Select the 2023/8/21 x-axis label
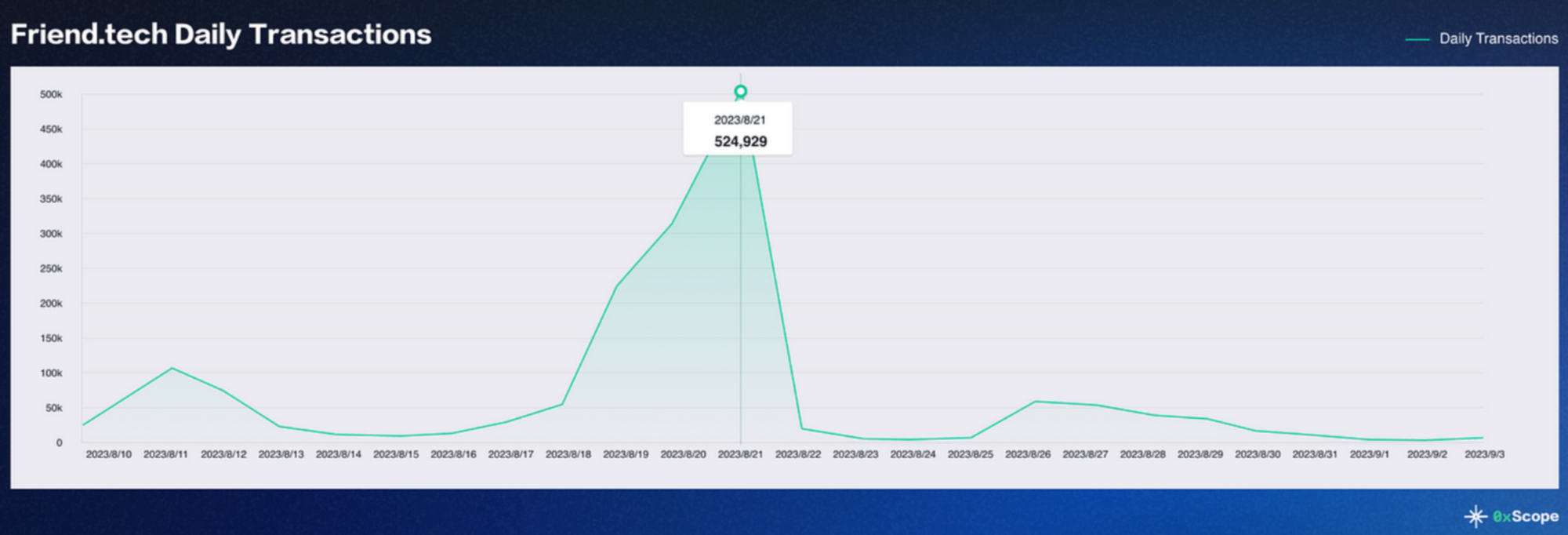Screen dimensions: 1568x535 point(741,454)
